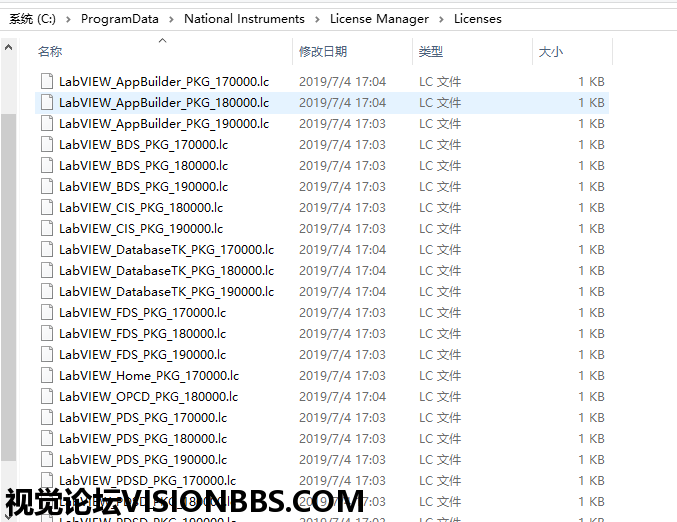The height and width of the screenshot is (522, 677).
Task: Select file name LabVIEW_BDS_PKG_180000.lc
Action: tap(143, 166)
